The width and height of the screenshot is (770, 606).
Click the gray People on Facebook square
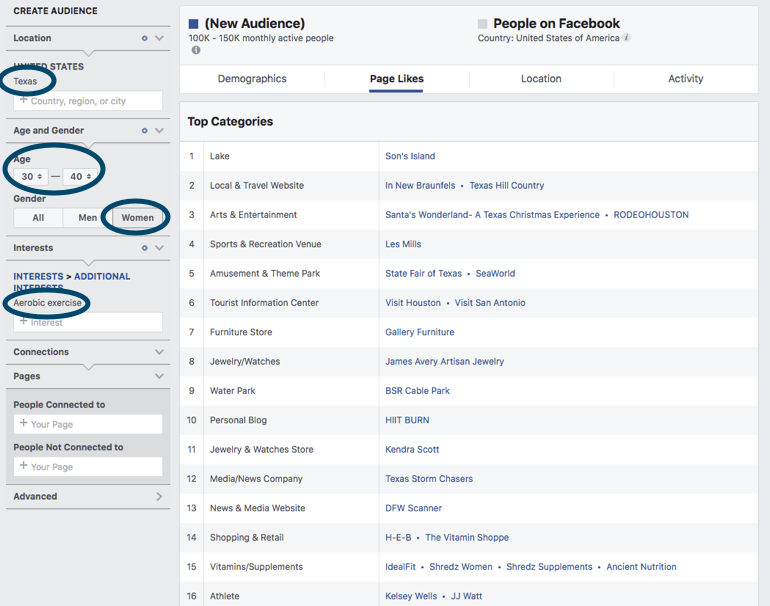(482, 24)
